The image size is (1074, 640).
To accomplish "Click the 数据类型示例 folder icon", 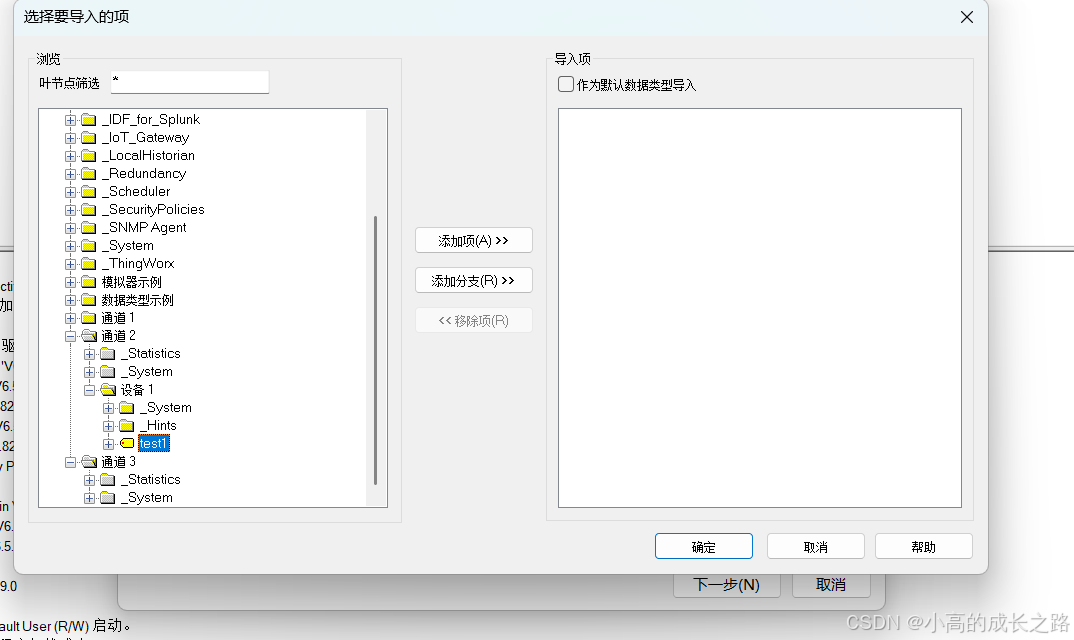I will click(88, 300).
